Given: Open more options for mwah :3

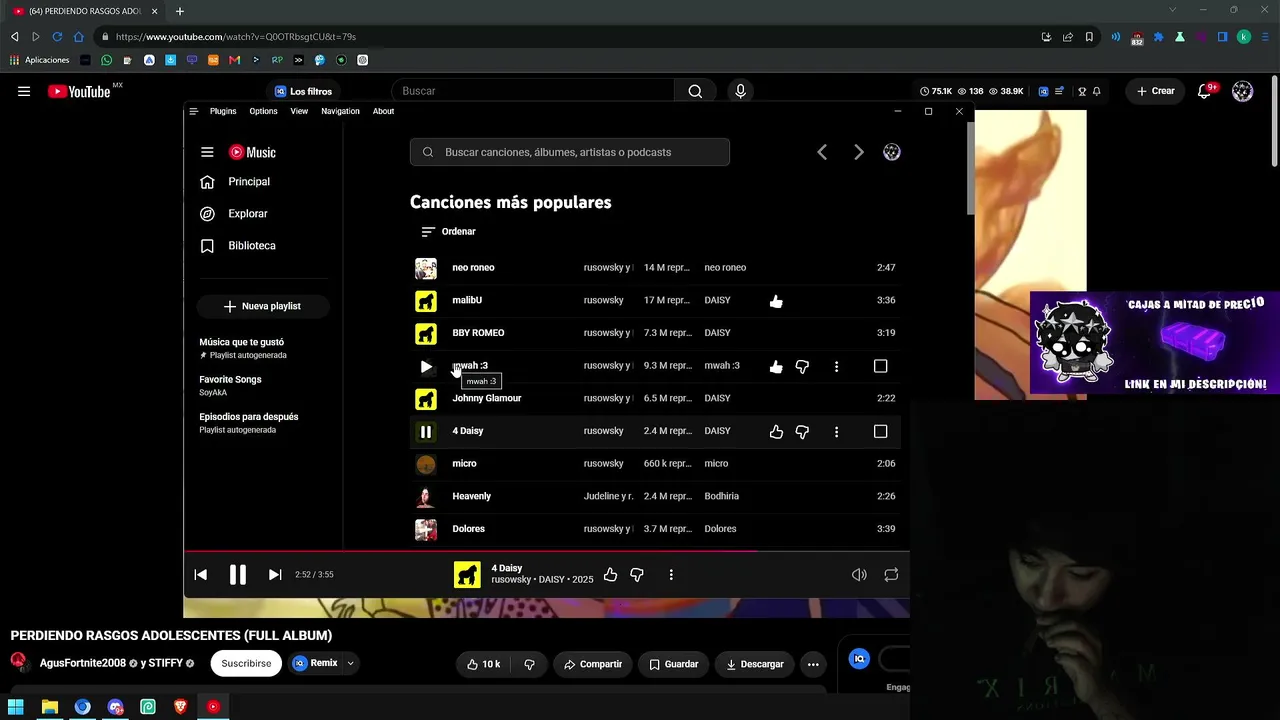Looking at the screenshot, I should click(836, 366).
